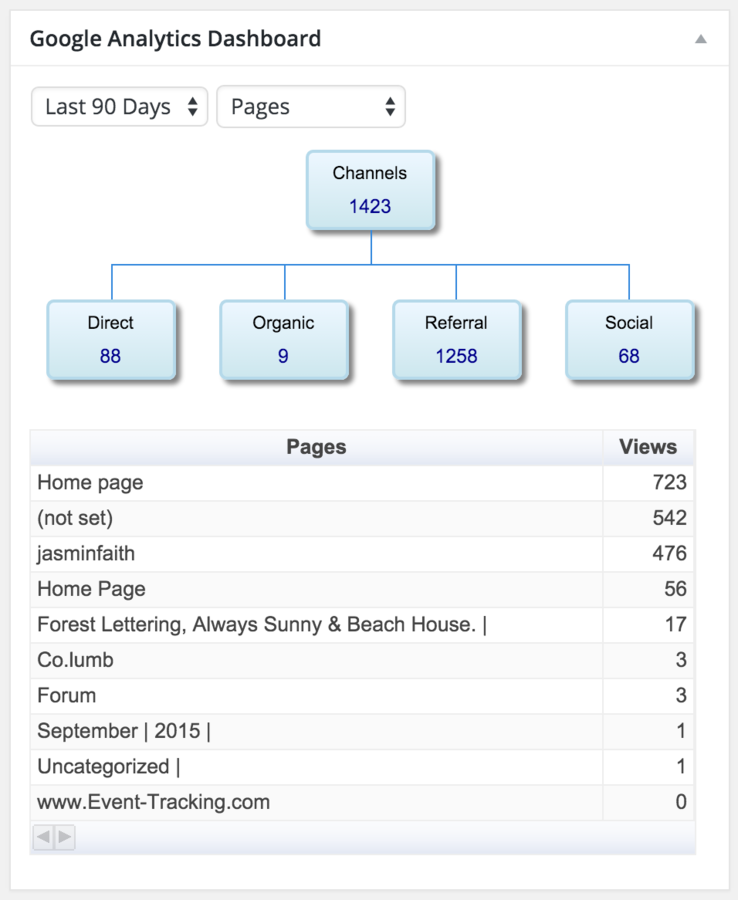Image resolution: width=738 pixels, height=900 pixels.
Task: Go to previous table page arrow
Action: pyautogui.click(x=44, y=837)
